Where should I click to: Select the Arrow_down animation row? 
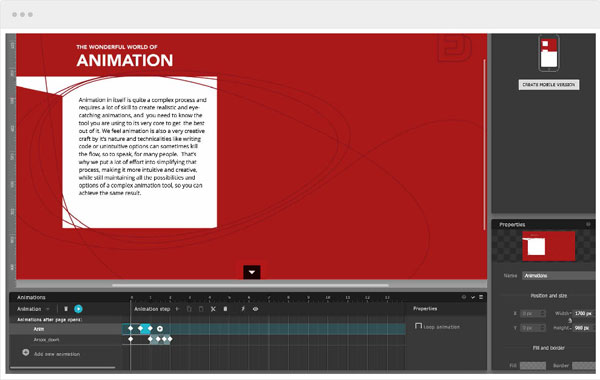point(66,339)
